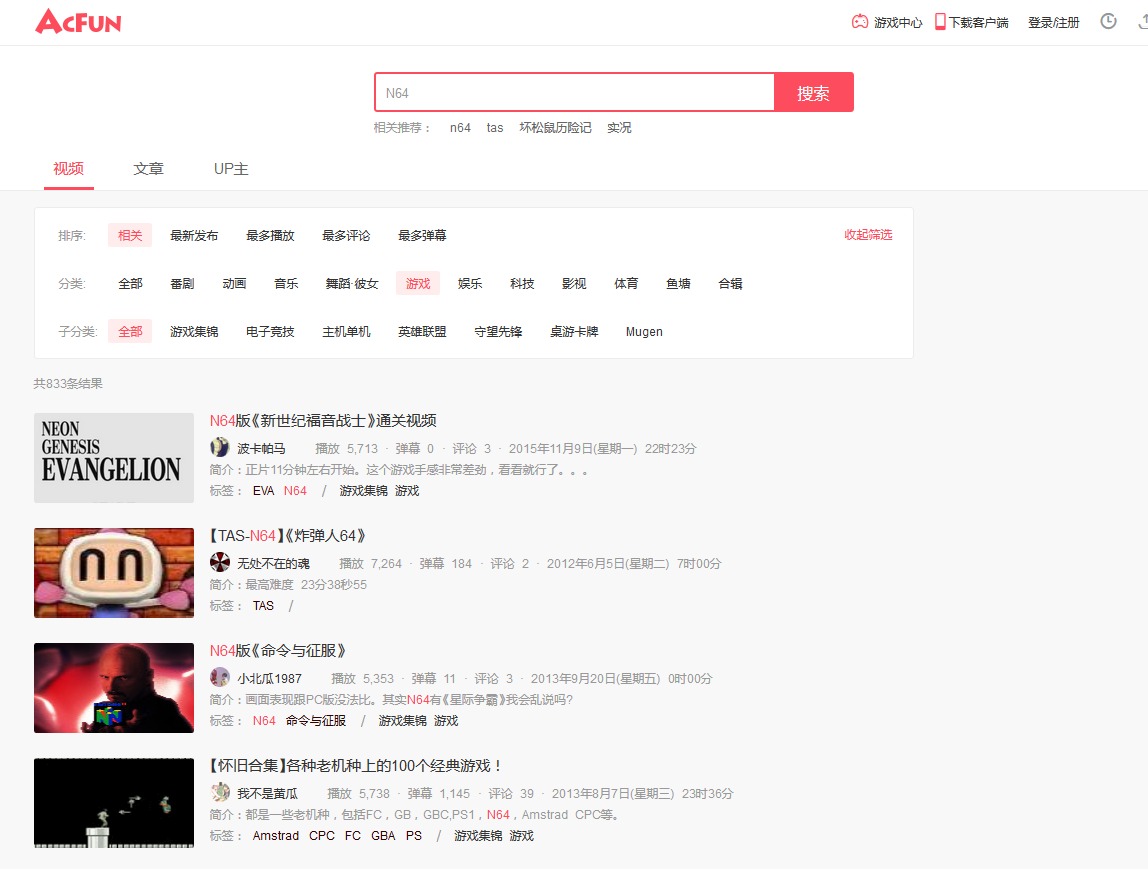Filter by category 音乐

tap(286, 284)
